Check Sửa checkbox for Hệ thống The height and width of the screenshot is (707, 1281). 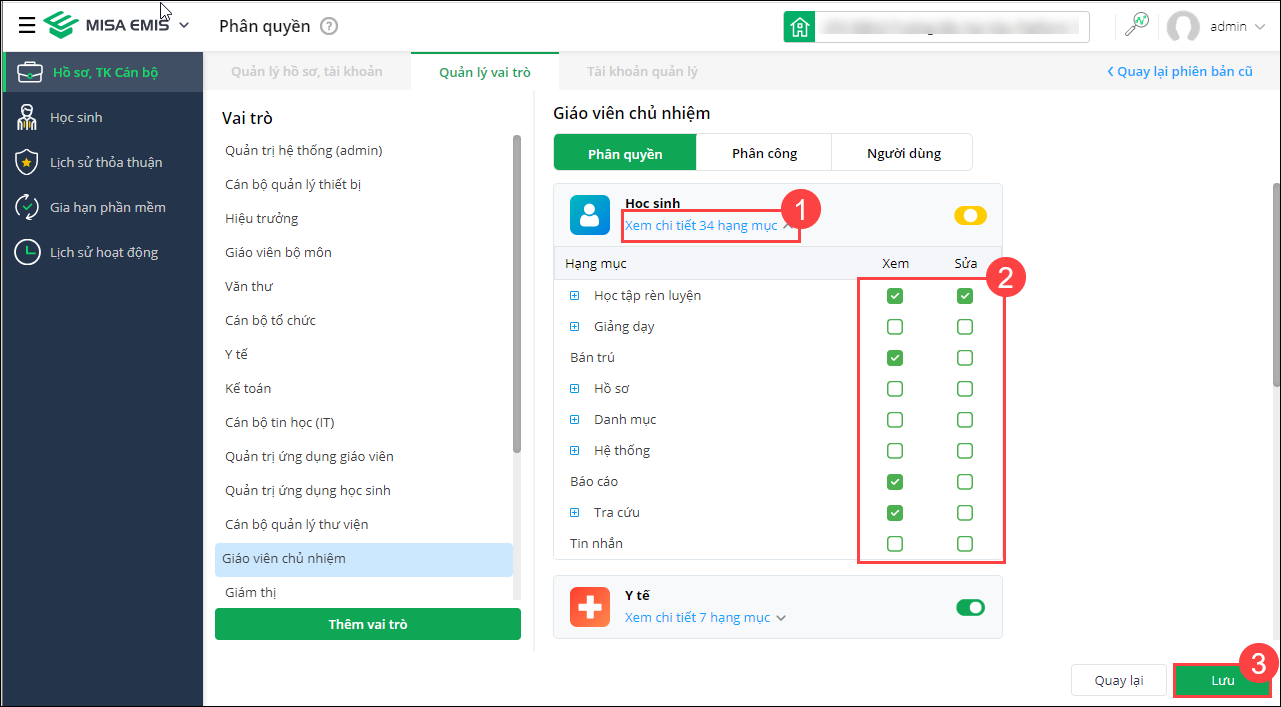click(x=964, y=451)
